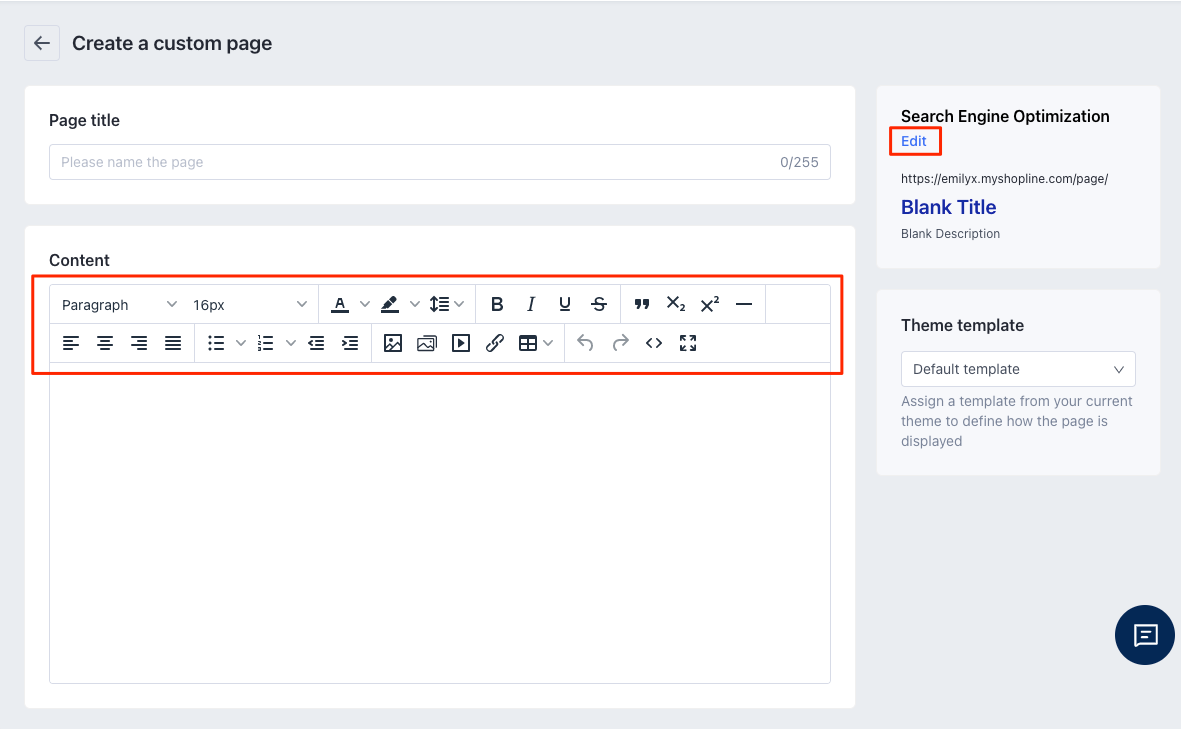Apply italic formatting
This screenshot has width=1181, height=729.
pos(531,304)
